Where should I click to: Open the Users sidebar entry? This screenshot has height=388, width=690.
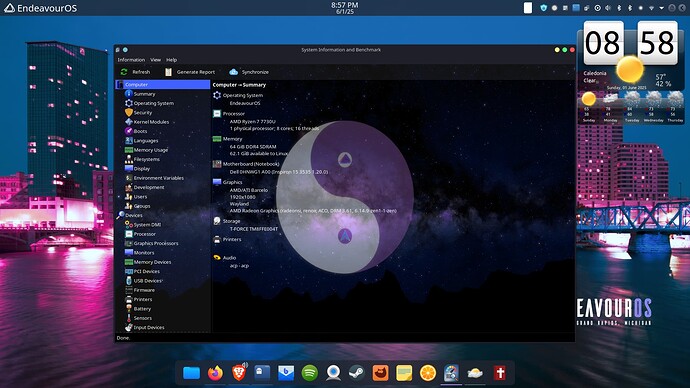[140, 197]
